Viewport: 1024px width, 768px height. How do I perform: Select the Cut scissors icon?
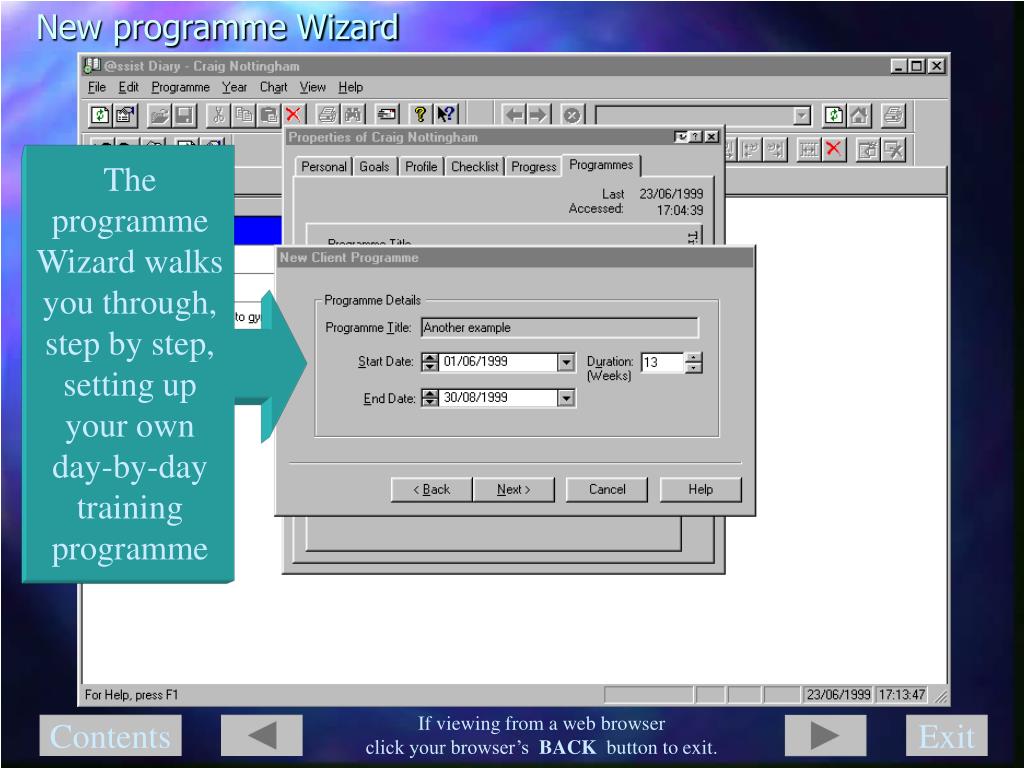(219, 116)
